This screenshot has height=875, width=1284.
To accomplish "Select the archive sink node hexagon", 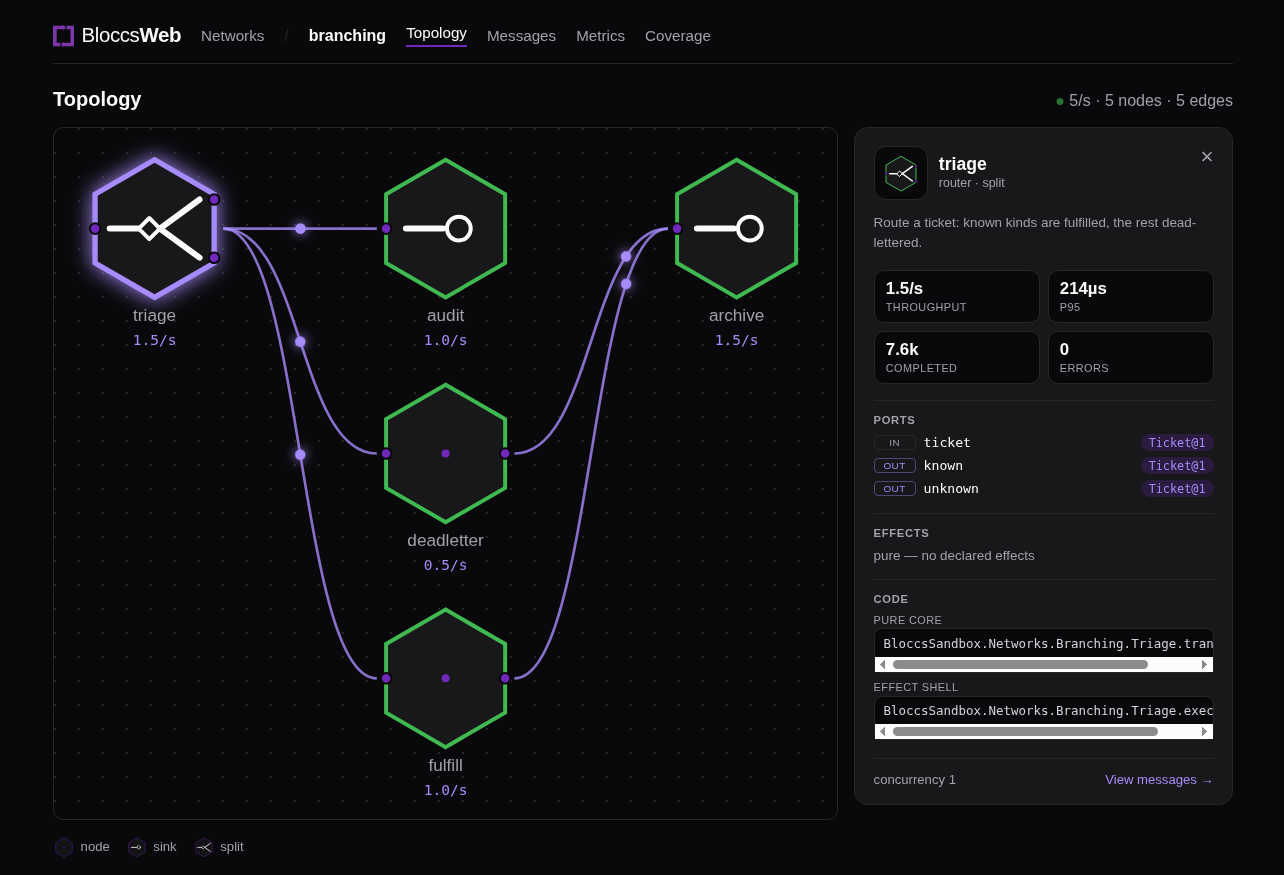I will coord(737,228).
